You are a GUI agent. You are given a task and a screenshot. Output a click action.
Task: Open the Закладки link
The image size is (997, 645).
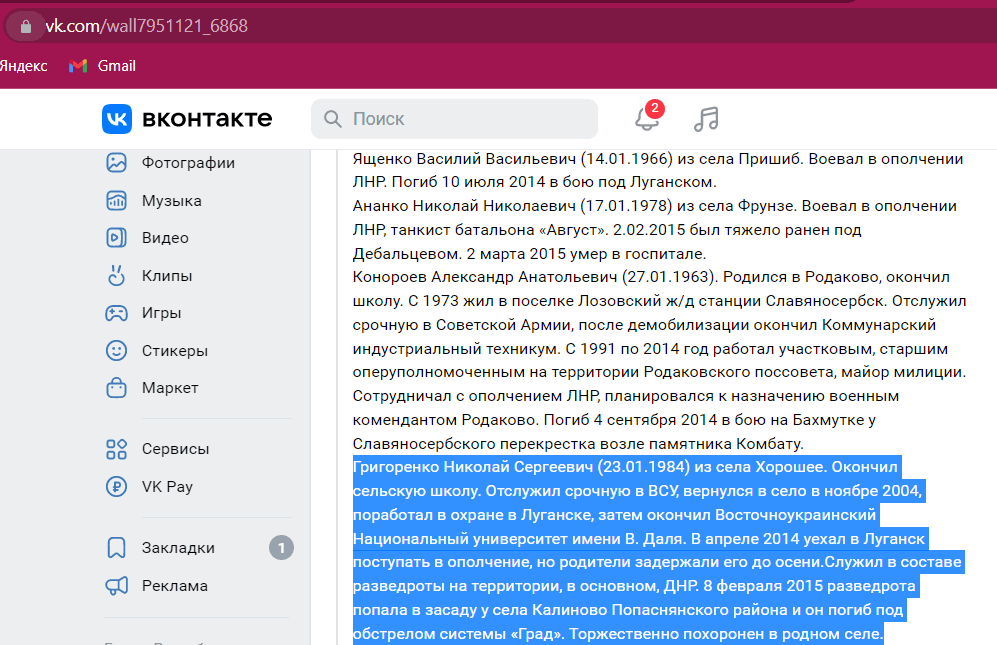pyautogui.click(x=178, y=548)
